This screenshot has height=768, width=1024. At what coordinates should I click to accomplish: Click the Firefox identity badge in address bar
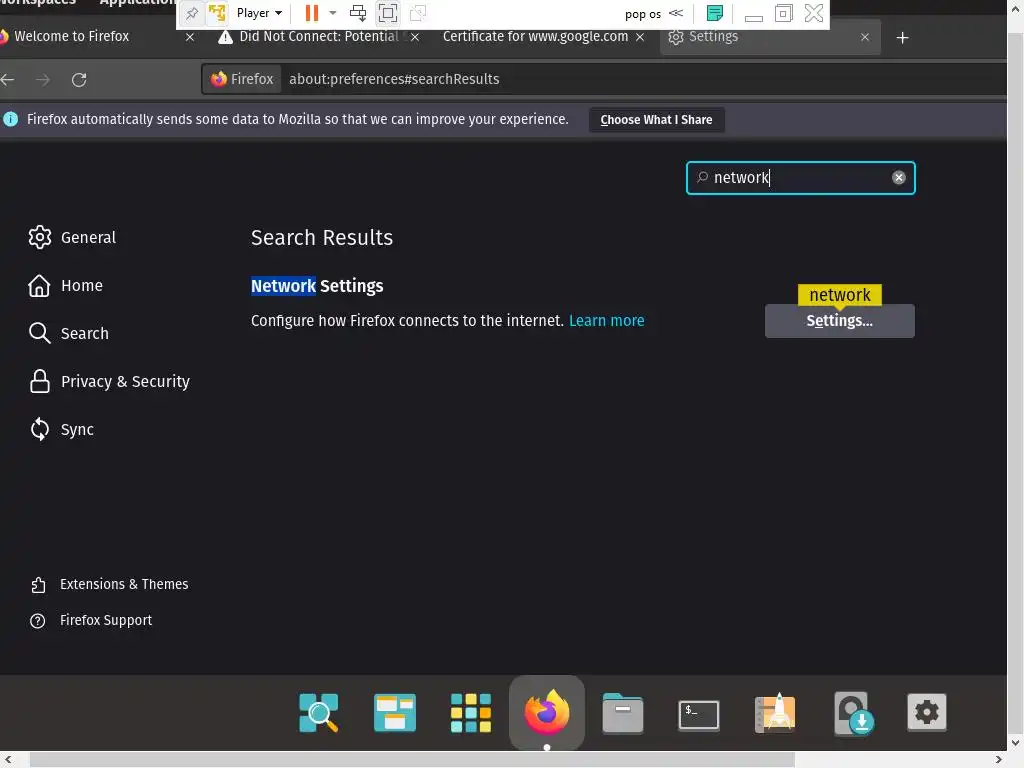242,79
